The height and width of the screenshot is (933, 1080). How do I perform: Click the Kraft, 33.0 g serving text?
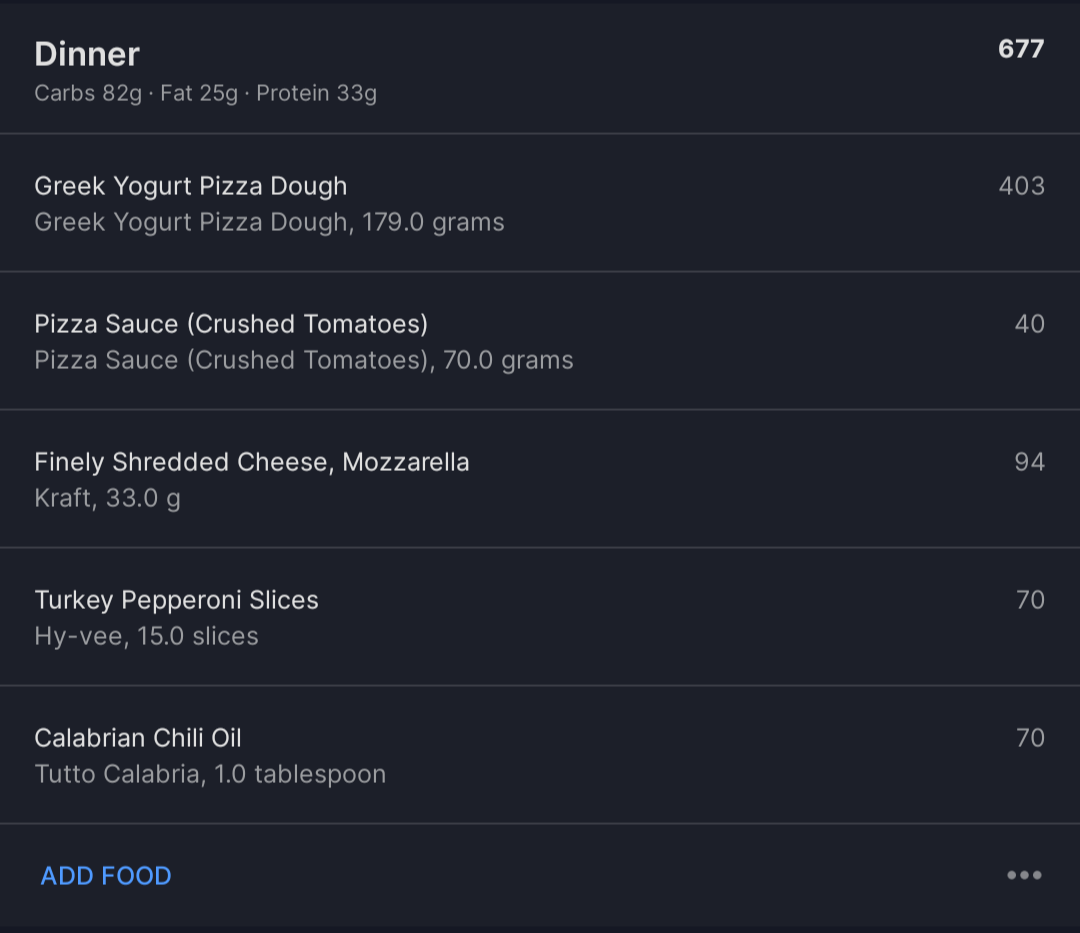(107, 498)
